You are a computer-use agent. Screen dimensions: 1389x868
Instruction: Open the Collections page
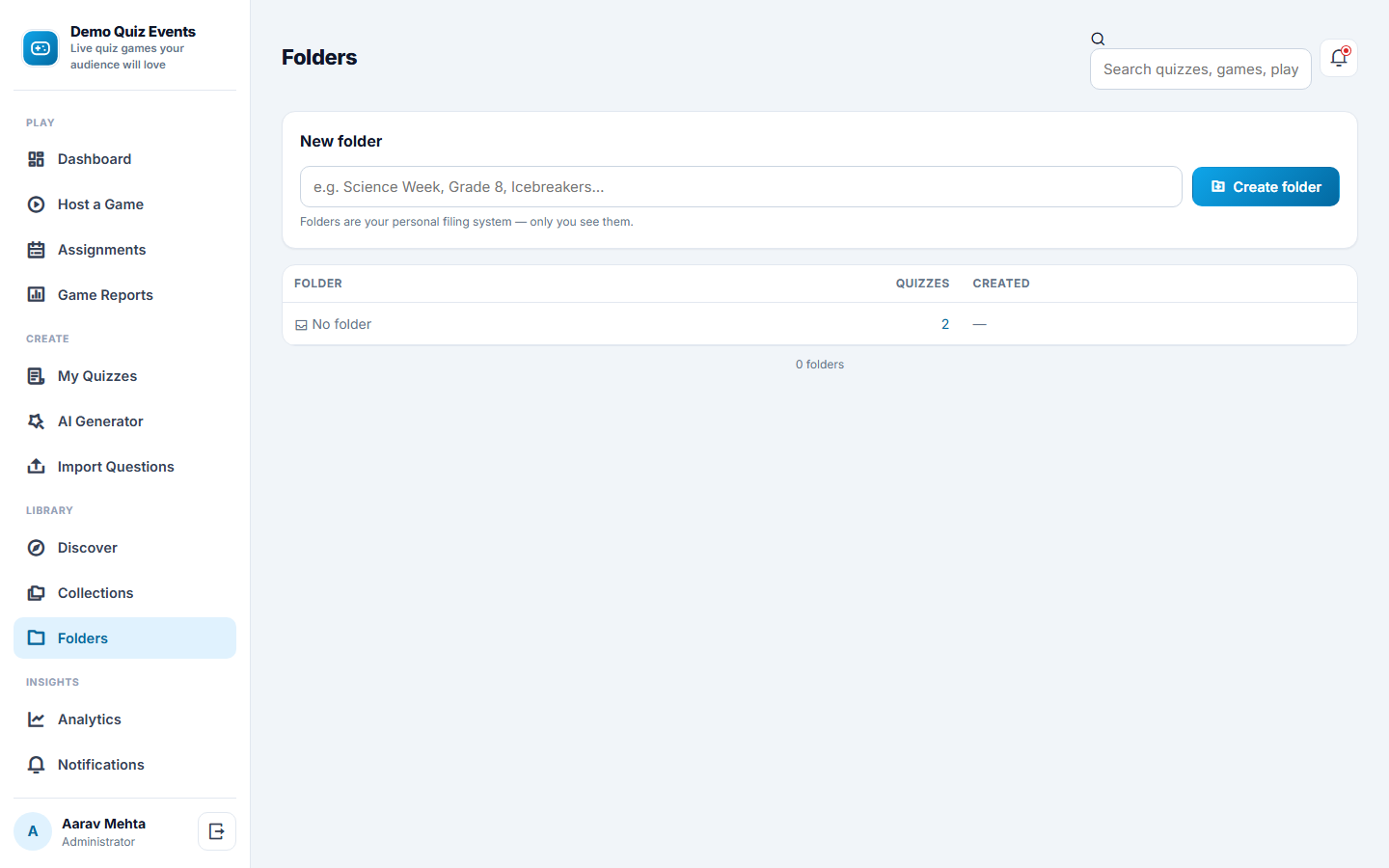click(124, 593)
